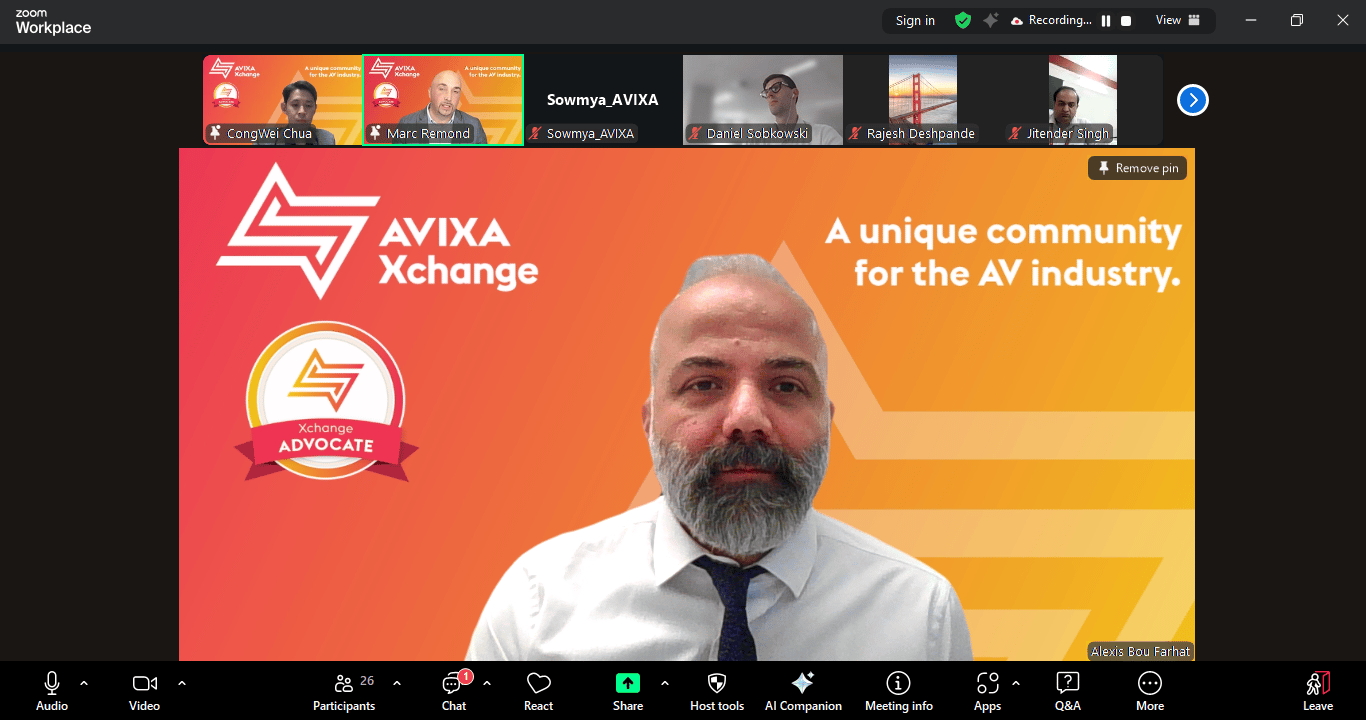Open the green Share button
This screenshot has height=720, width=1366.
coord(627,690)
